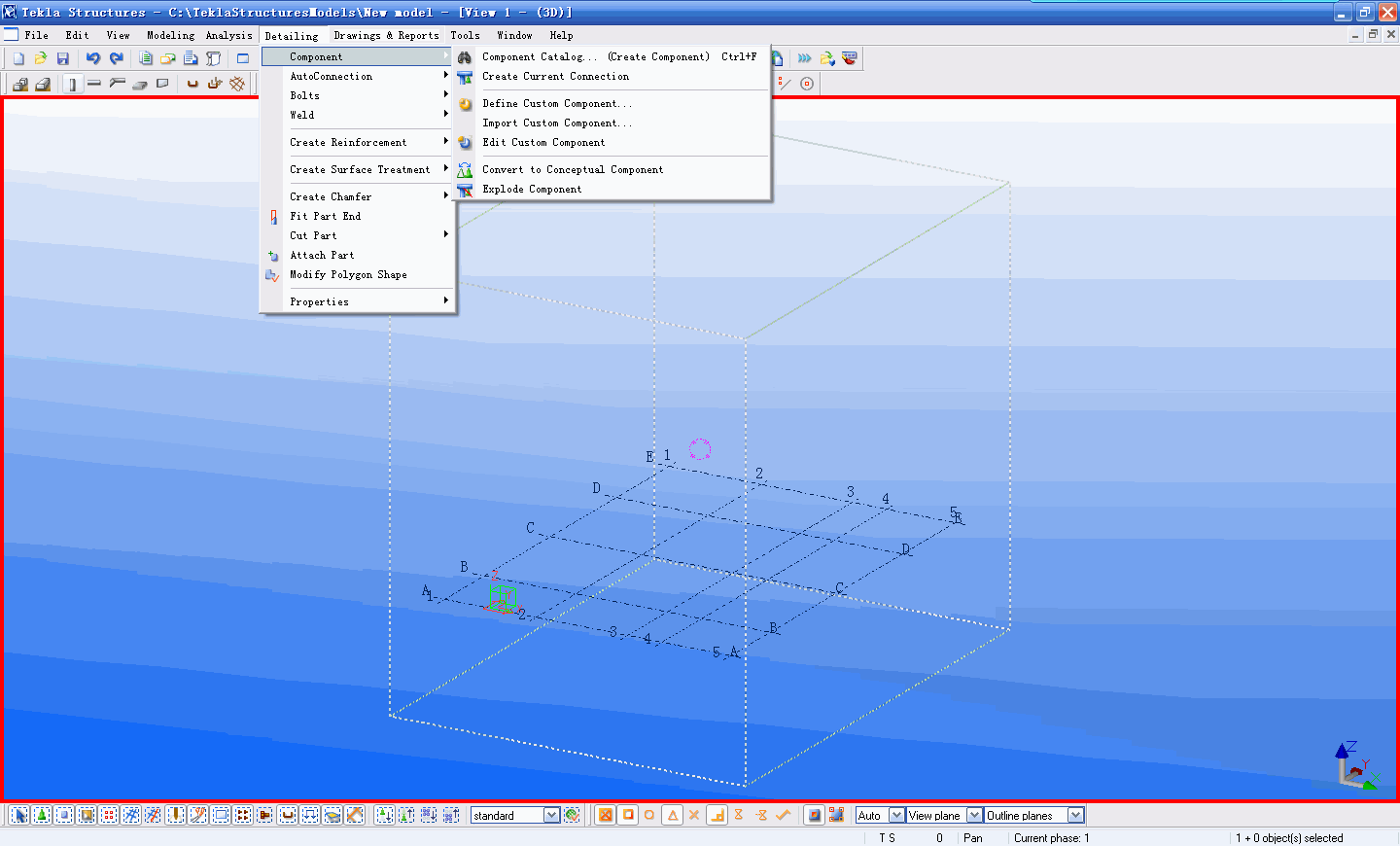Image resolution: width=1400 pixels, height=846 pixels.
Task: Select the Create reinforcement mesh tool
Action: 237,84
